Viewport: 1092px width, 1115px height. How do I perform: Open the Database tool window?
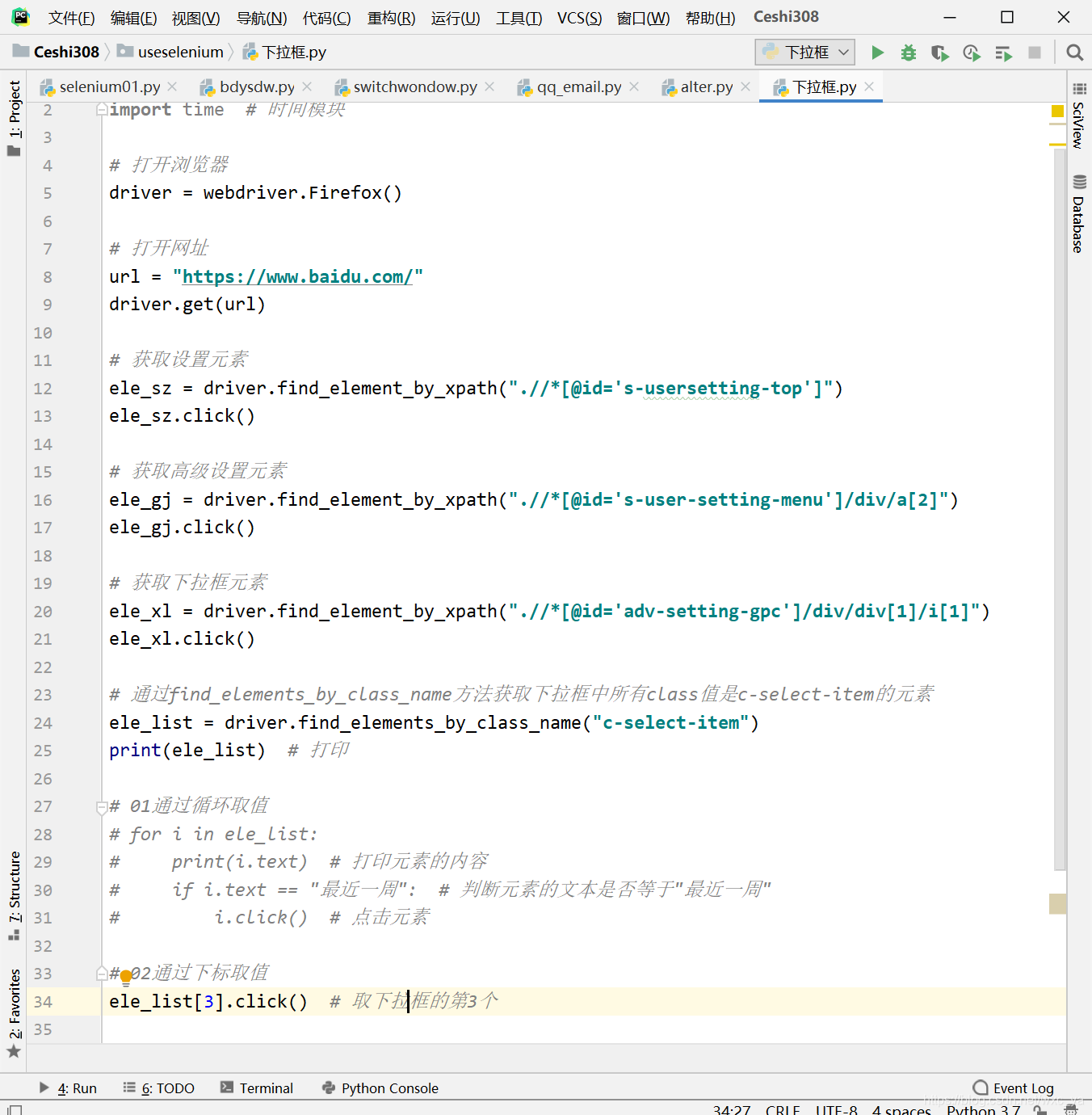1078,214
